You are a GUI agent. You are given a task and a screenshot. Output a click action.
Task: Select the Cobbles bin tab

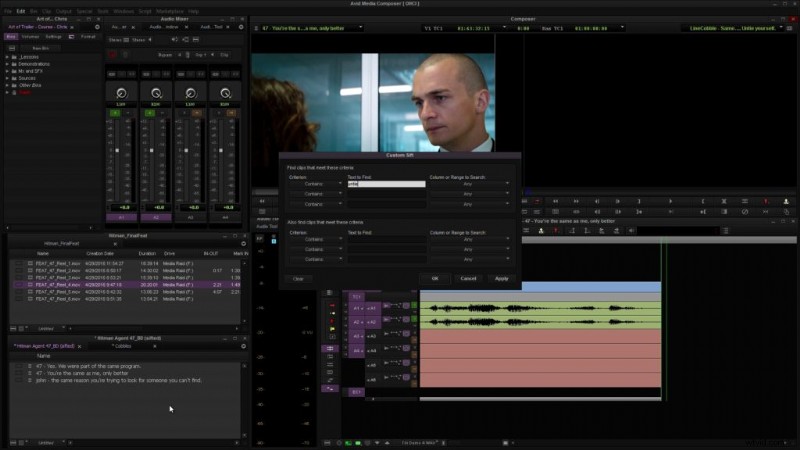[x=122, y=346]
